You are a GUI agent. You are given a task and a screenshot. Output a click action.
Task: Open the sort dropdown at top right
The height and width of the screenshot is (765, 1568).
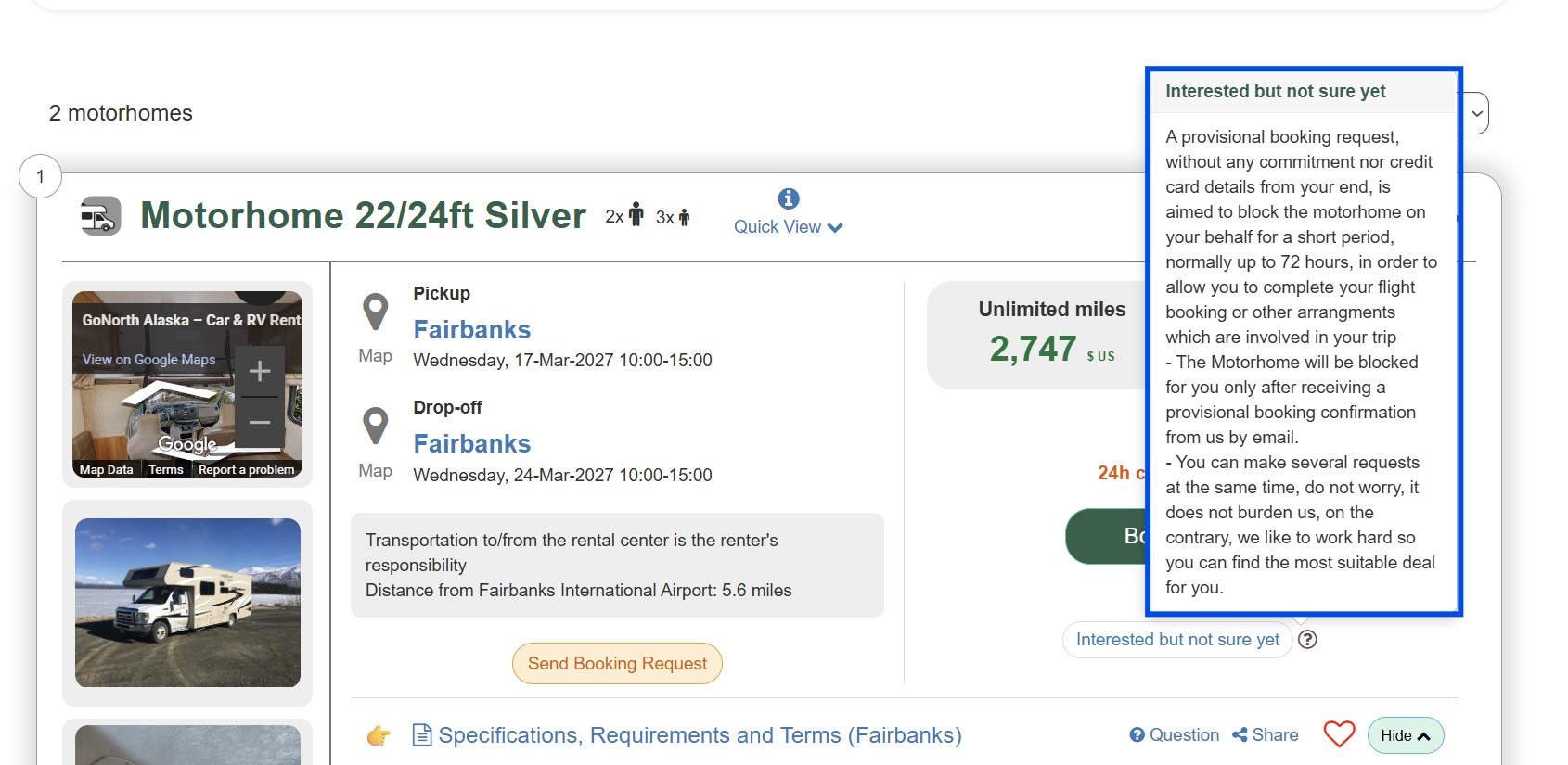coord(1476,114)
